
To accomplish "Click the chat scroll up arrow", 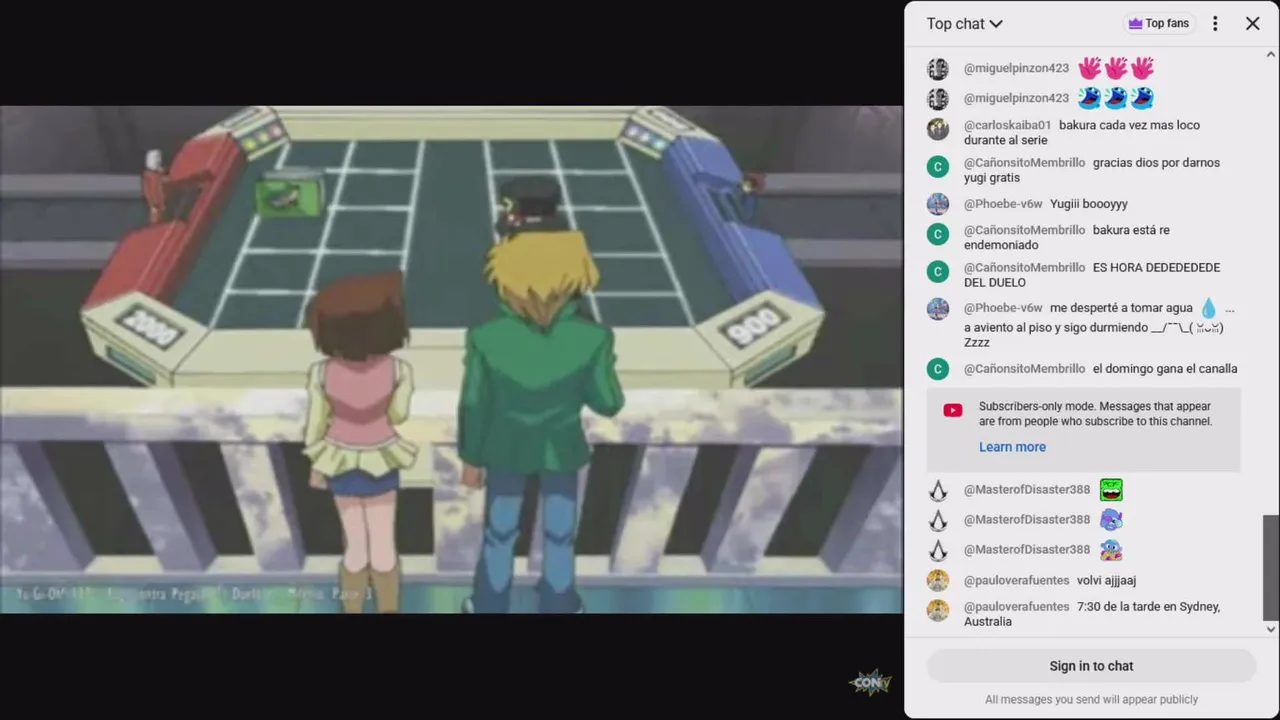I will 1271,54.
